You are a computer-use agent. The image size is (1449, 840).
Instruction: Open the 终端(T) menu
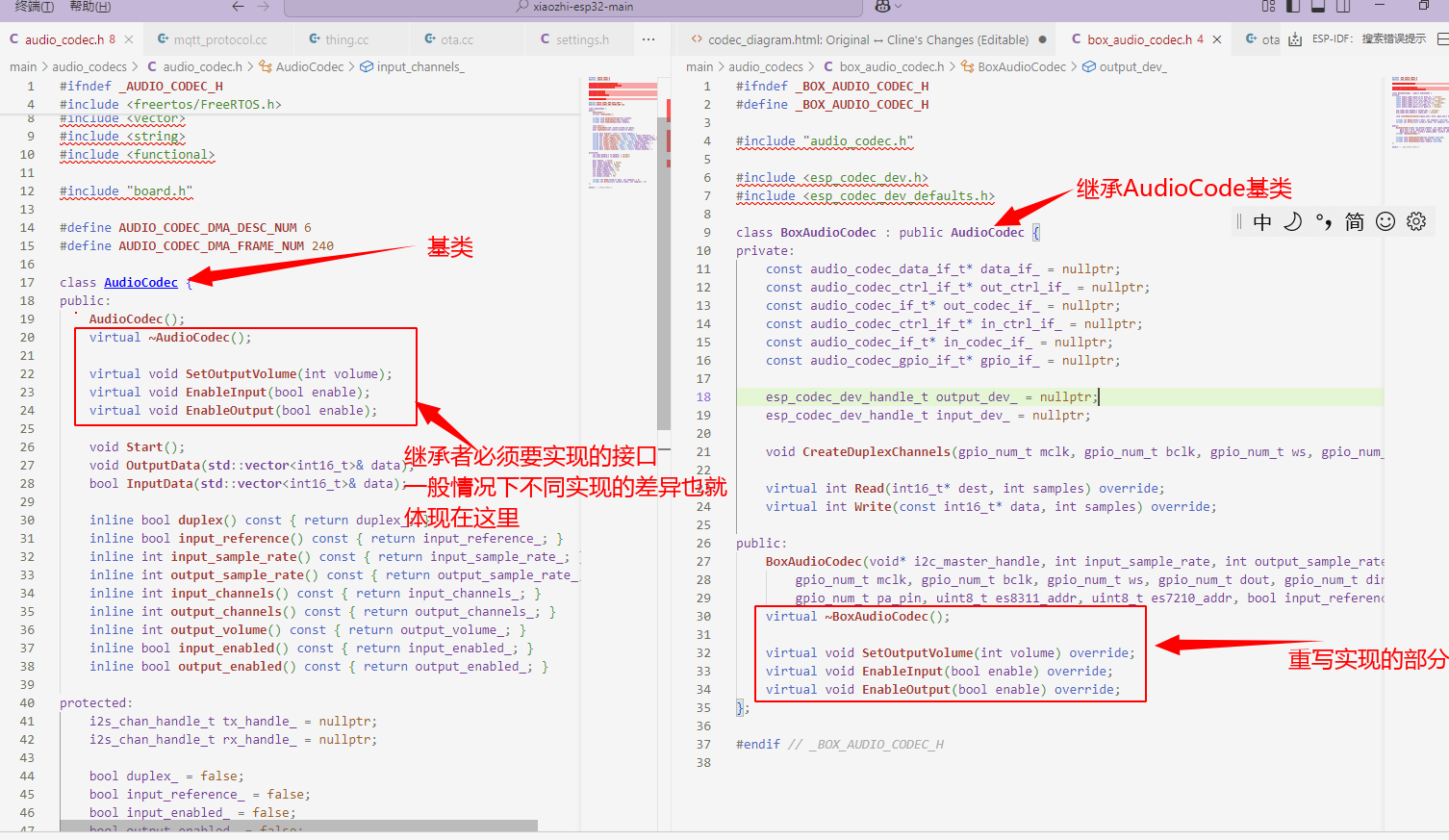tap(35, 7)
